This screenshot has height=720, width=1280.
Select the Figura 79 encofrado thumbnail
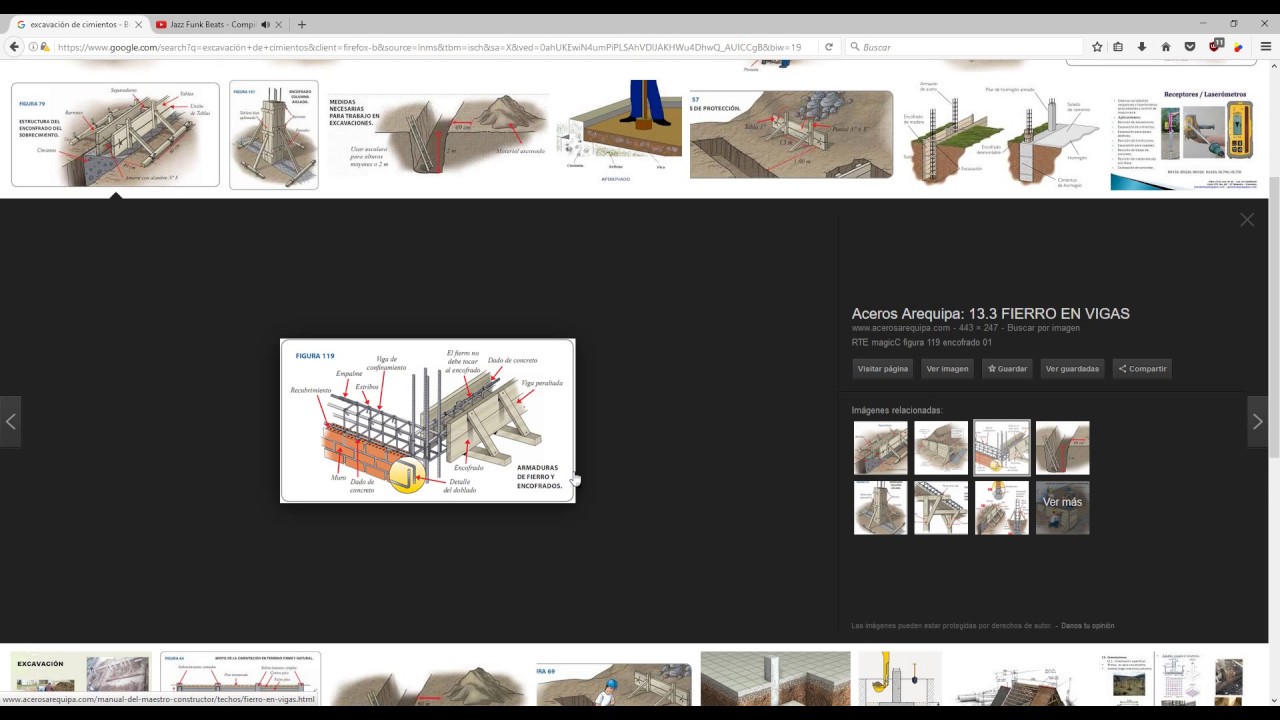click(115, 135)
